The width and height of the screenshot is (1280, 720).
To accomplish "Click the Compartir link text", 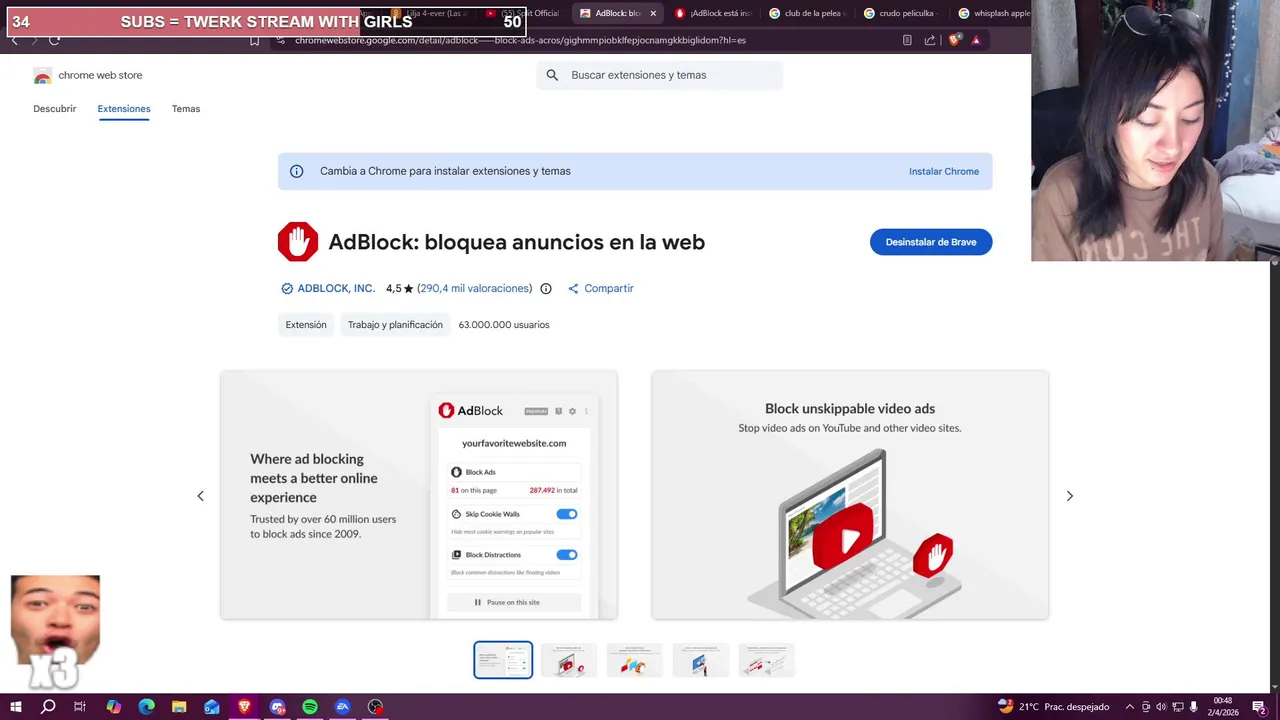I will [x=609, y=288].
